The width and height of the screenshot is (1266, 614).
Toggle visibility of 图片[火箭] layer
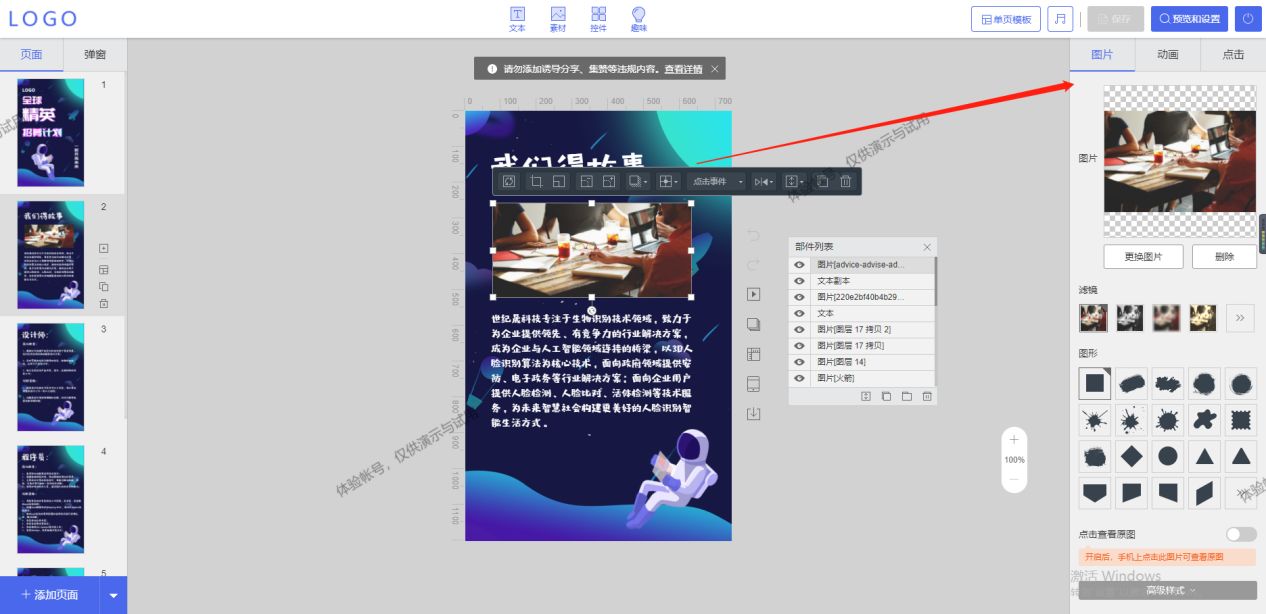coord(799,377)
